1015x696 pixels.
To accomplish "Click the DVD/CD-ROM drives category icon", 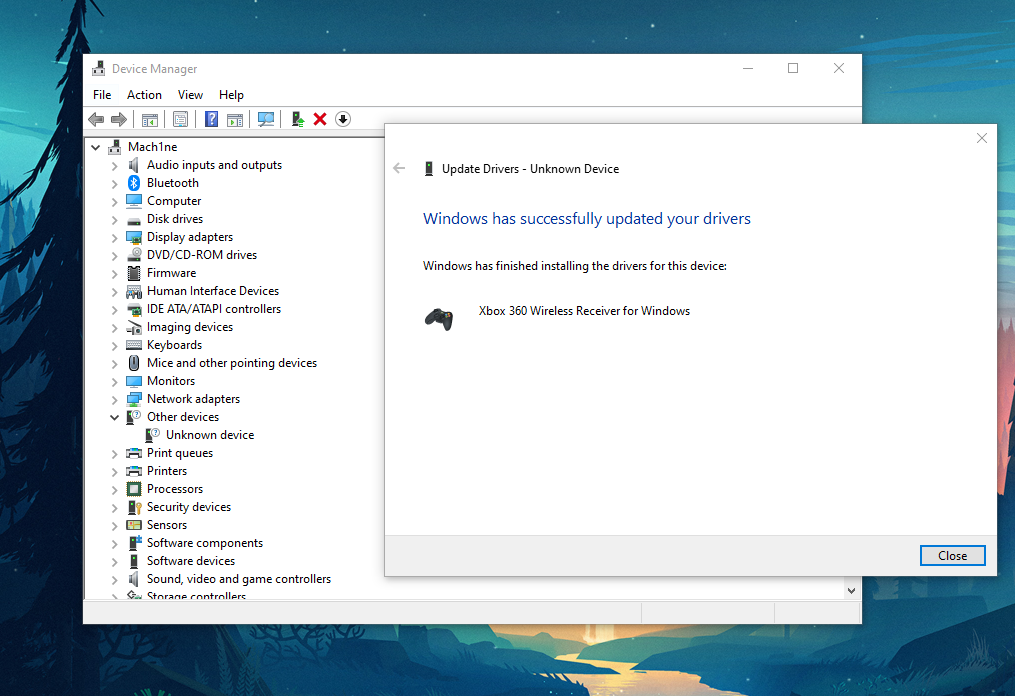I will click(134, 255).
